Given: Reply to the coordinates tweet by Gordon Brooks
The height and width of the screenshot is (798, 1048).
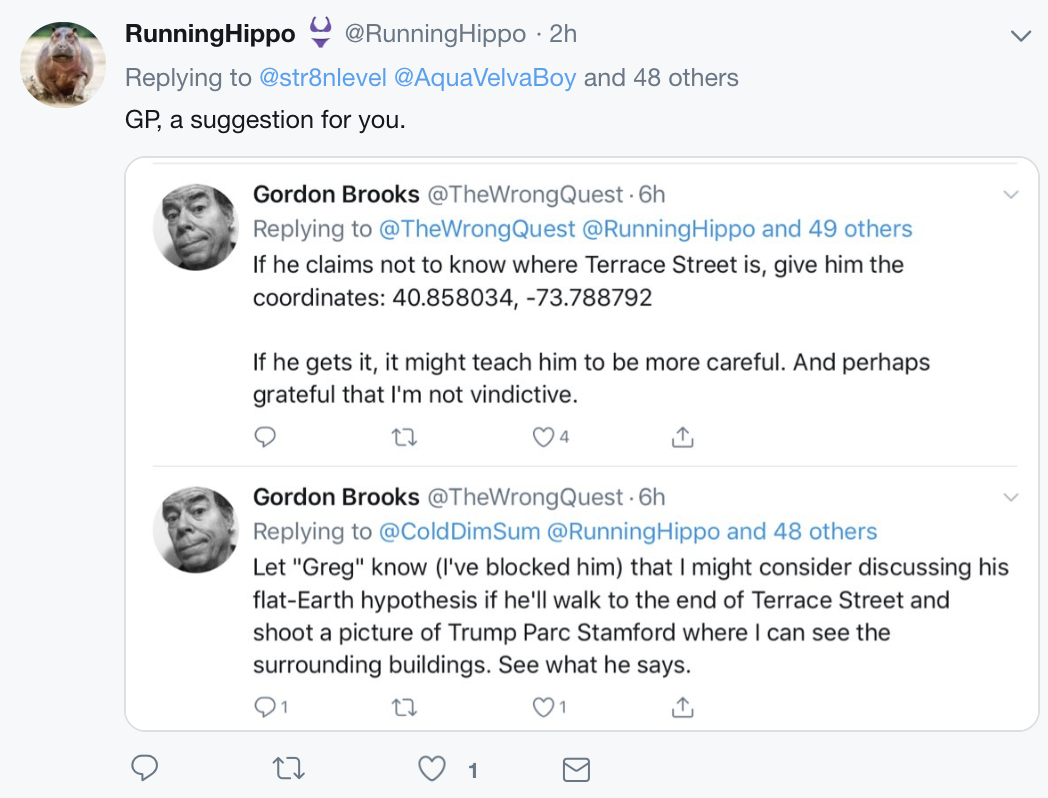Looking at the screenshot, I should 265,437.
